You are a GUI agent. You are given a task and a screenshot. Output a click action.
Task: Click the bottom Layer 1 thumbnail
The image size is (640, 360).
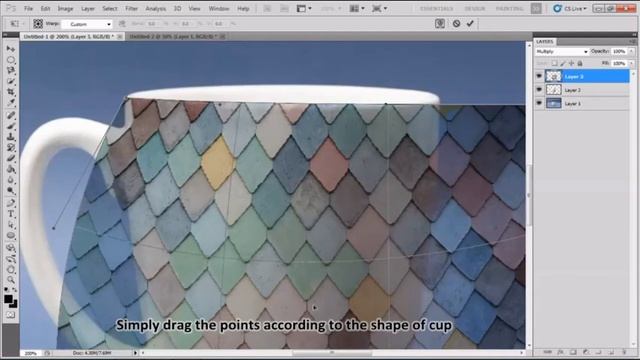pos(553,103)
